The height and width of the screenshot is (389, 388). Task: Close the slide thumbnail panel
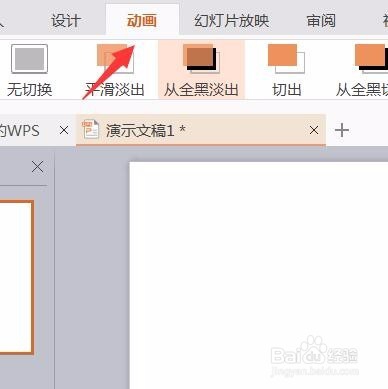pyautogui.click(x=38, y=167)
